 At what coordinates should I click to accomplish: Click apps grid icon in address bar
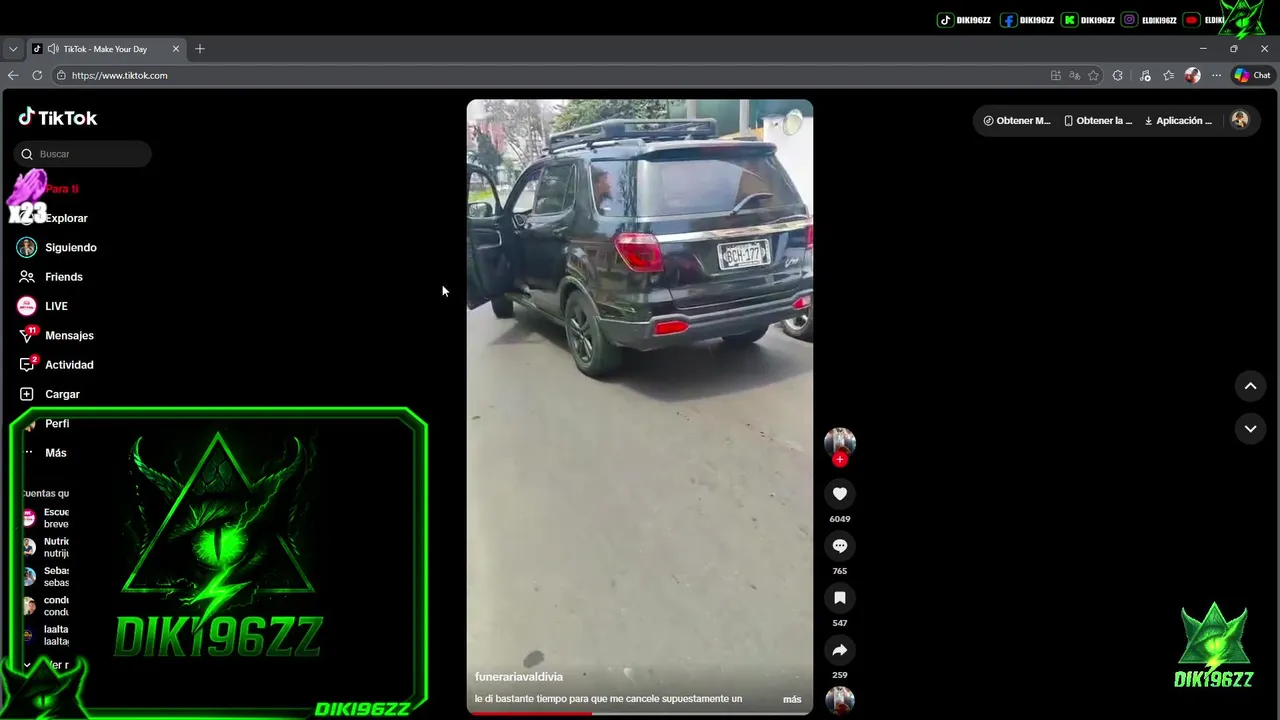(x=1056, y=75)
